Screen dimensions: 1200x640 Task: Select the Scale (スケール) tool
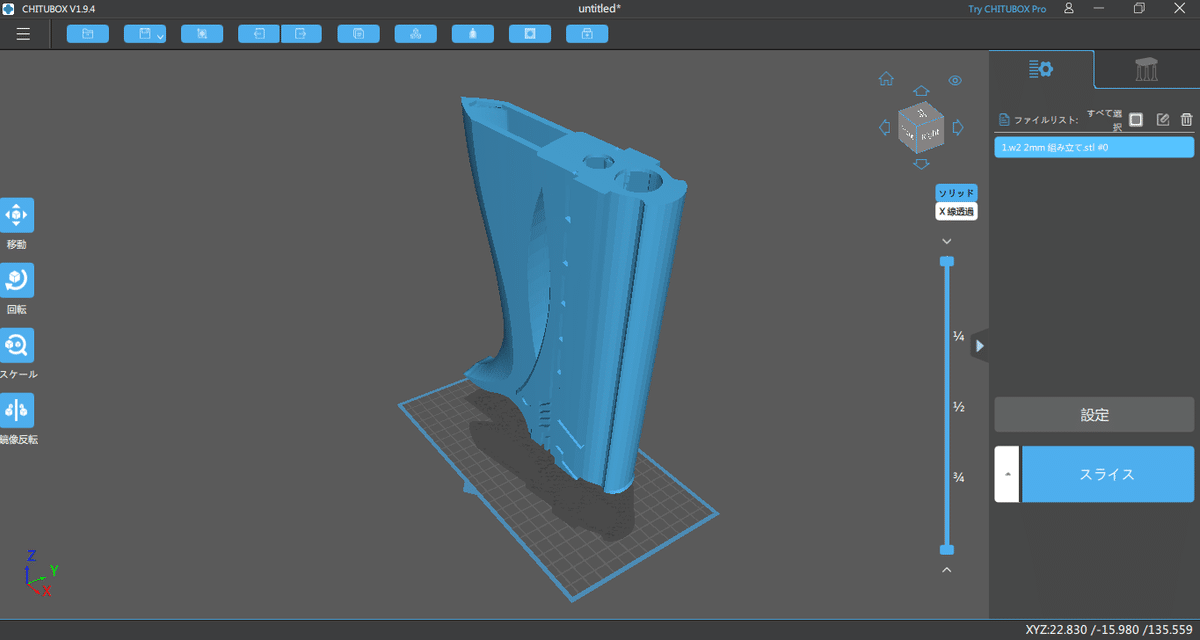point(17,345)
